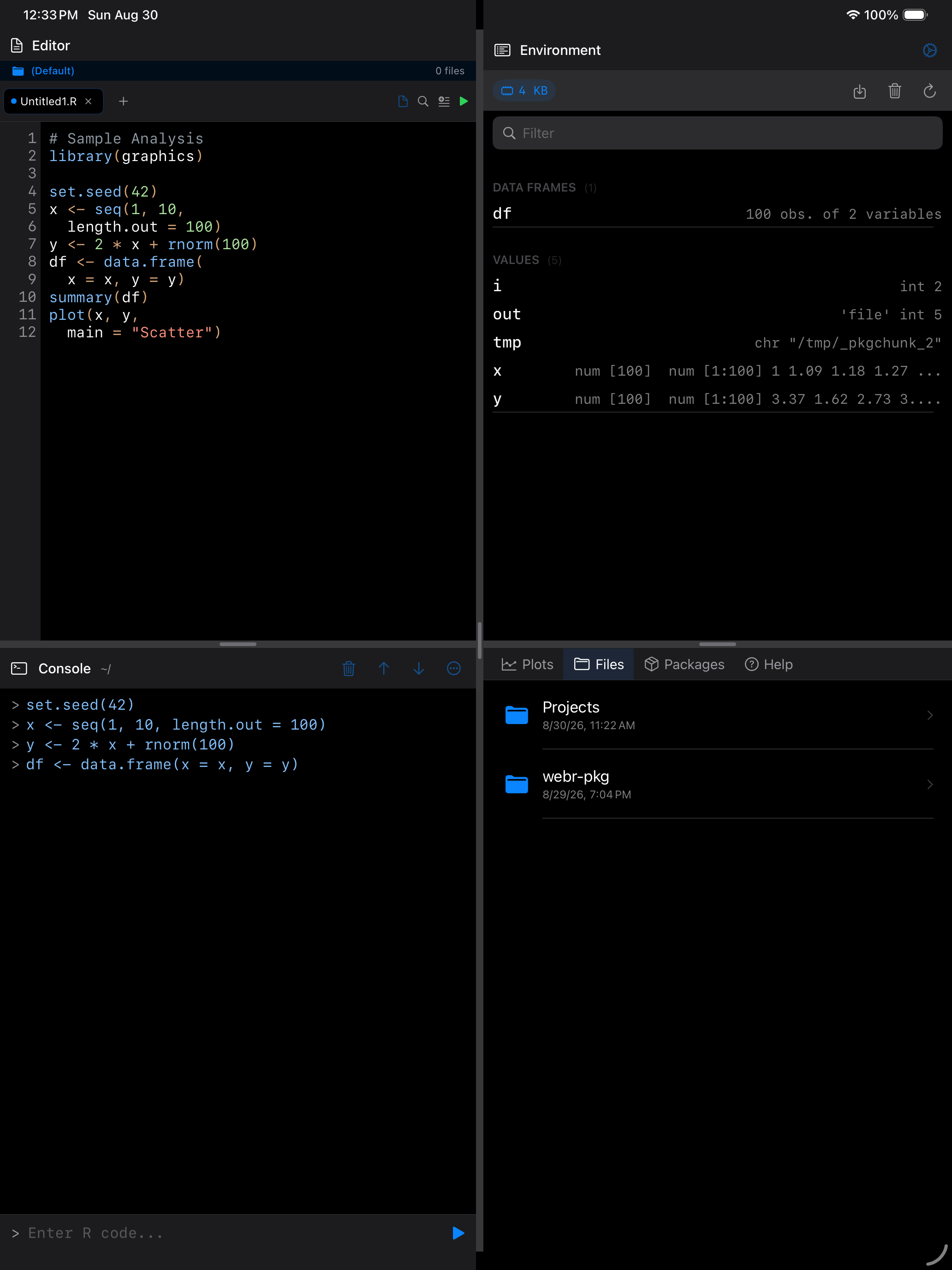Click the new document icon in editor toolbar

click(403, 101)
